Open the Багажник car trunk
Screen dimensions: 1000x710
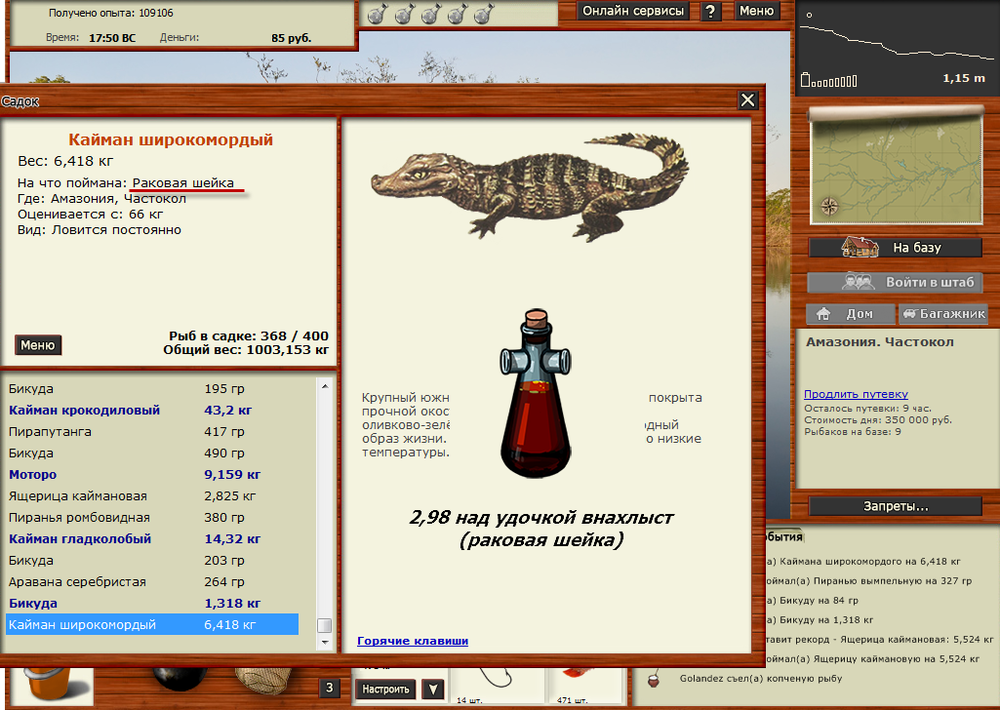(x=944, y=314)
